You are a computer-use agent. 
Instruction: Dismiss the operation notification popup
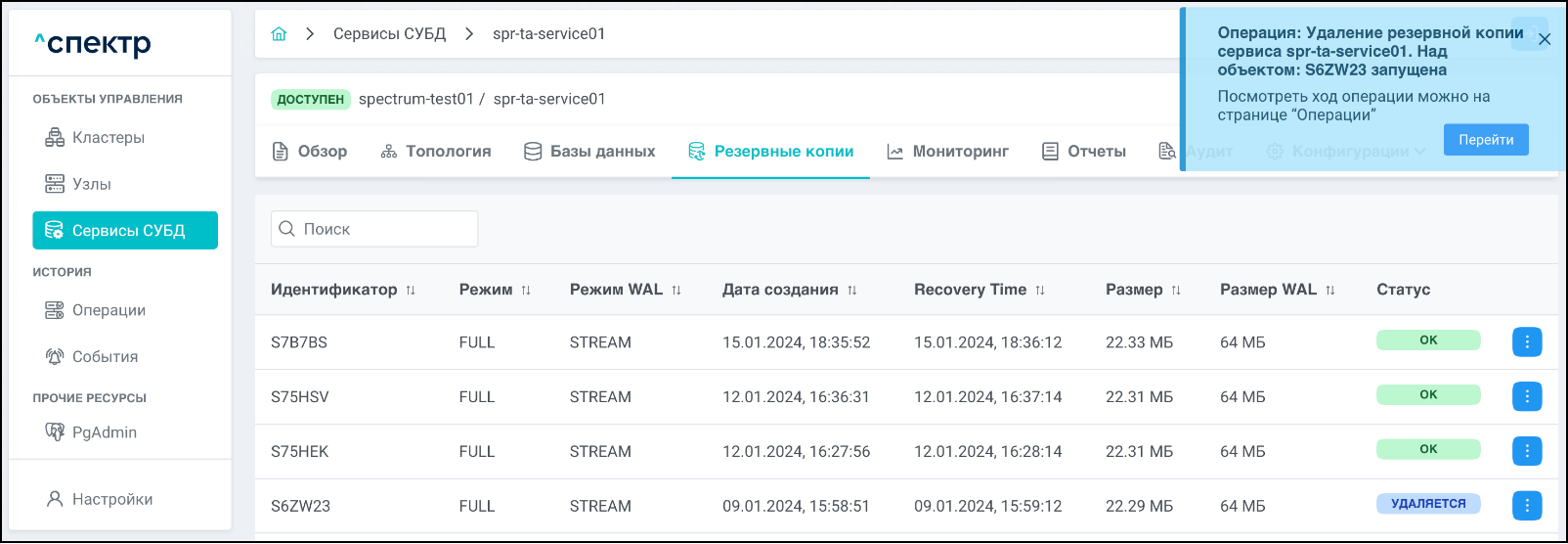[1545, 39]
